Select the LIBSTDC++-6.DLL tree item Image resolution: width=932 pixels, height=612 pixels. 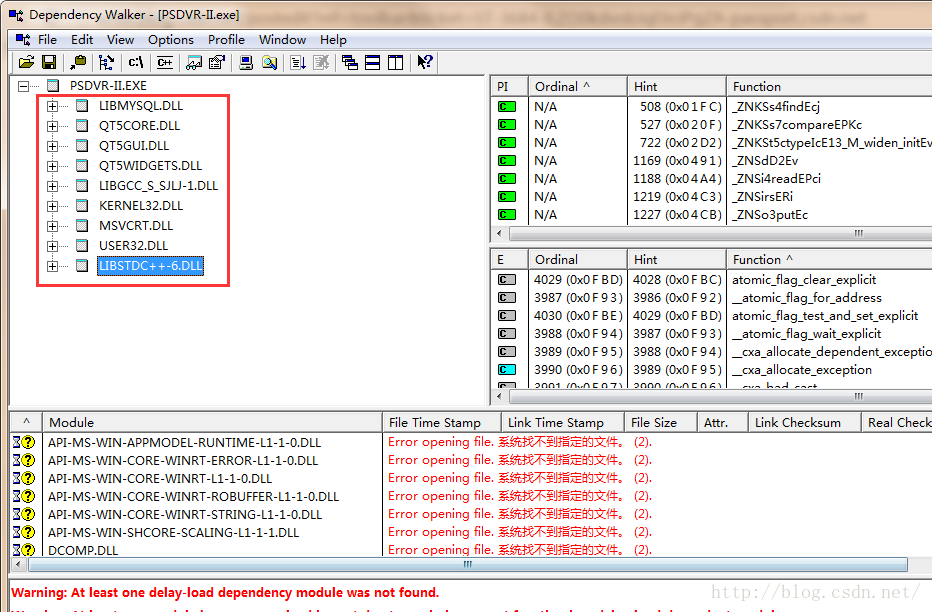[x=150, y=266]
